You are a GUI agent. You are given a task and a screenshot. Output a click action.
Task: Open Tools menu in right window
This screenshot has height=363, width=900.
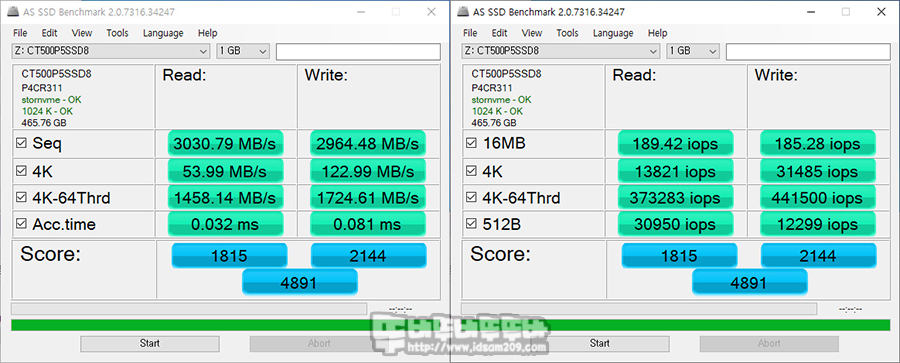click(567, 33)
